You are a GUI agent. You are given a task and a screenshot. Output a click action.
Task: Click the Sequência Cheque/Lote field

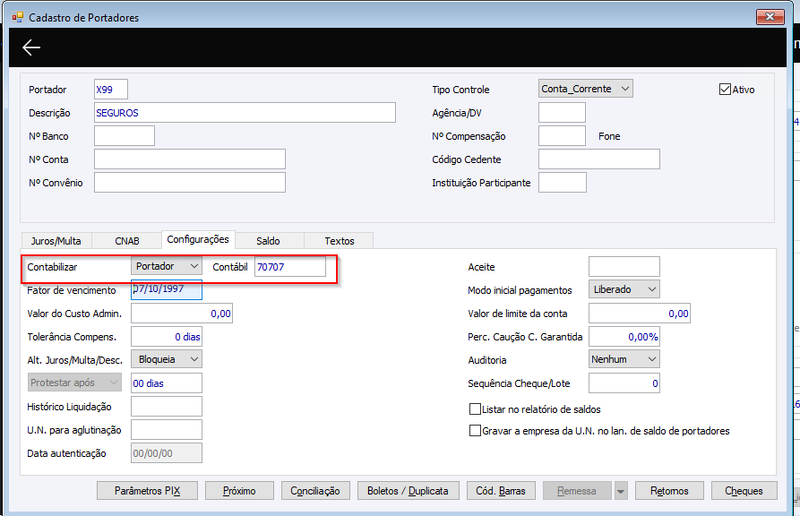[x=624, y=383]
